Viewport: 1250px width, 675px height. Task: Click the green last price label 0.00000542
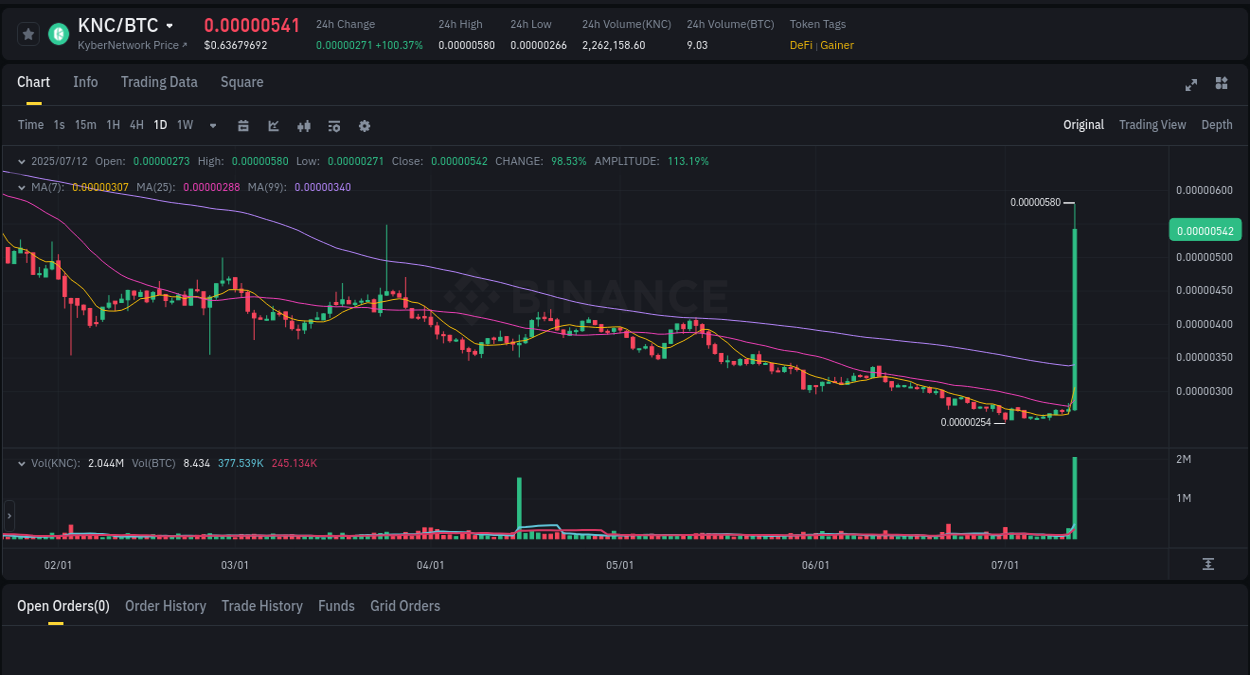coord(1204,229)
